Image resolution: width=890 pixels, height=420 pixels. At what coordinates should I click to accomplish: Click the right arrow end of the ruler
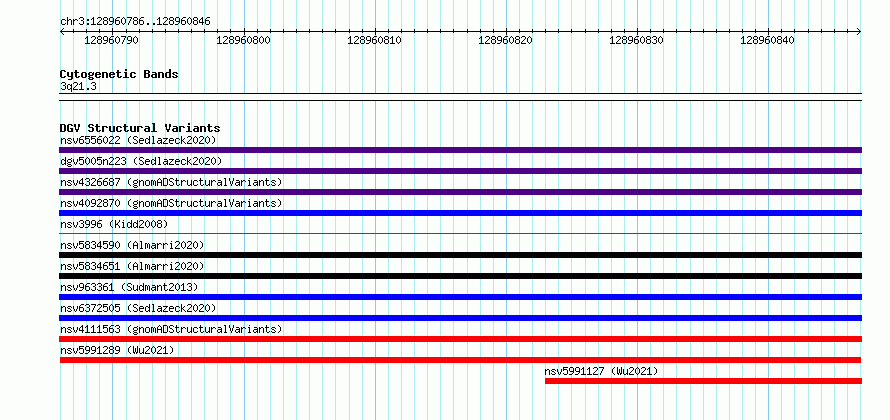(x=859, y=32)
